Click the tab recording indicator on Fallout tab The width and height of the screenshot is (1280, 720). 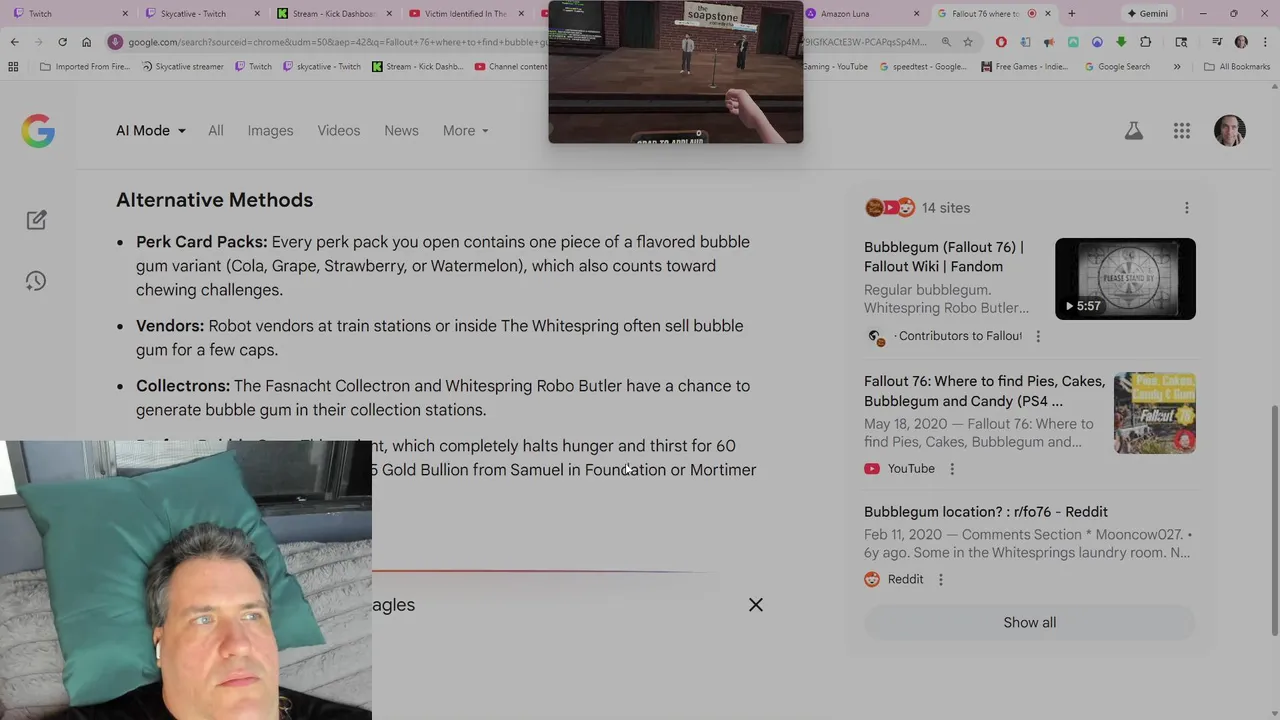click(1032, 14)
